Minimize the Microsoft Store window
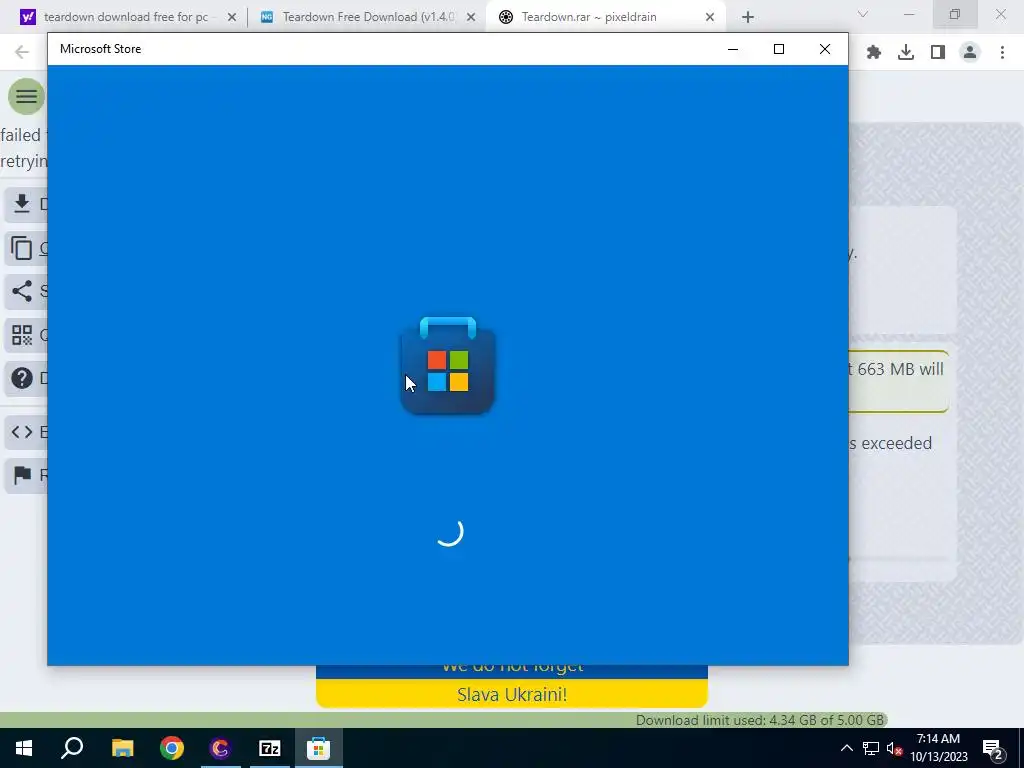Image resolution: width=1024 pixels, height=768 pixels. click(733, 49)
